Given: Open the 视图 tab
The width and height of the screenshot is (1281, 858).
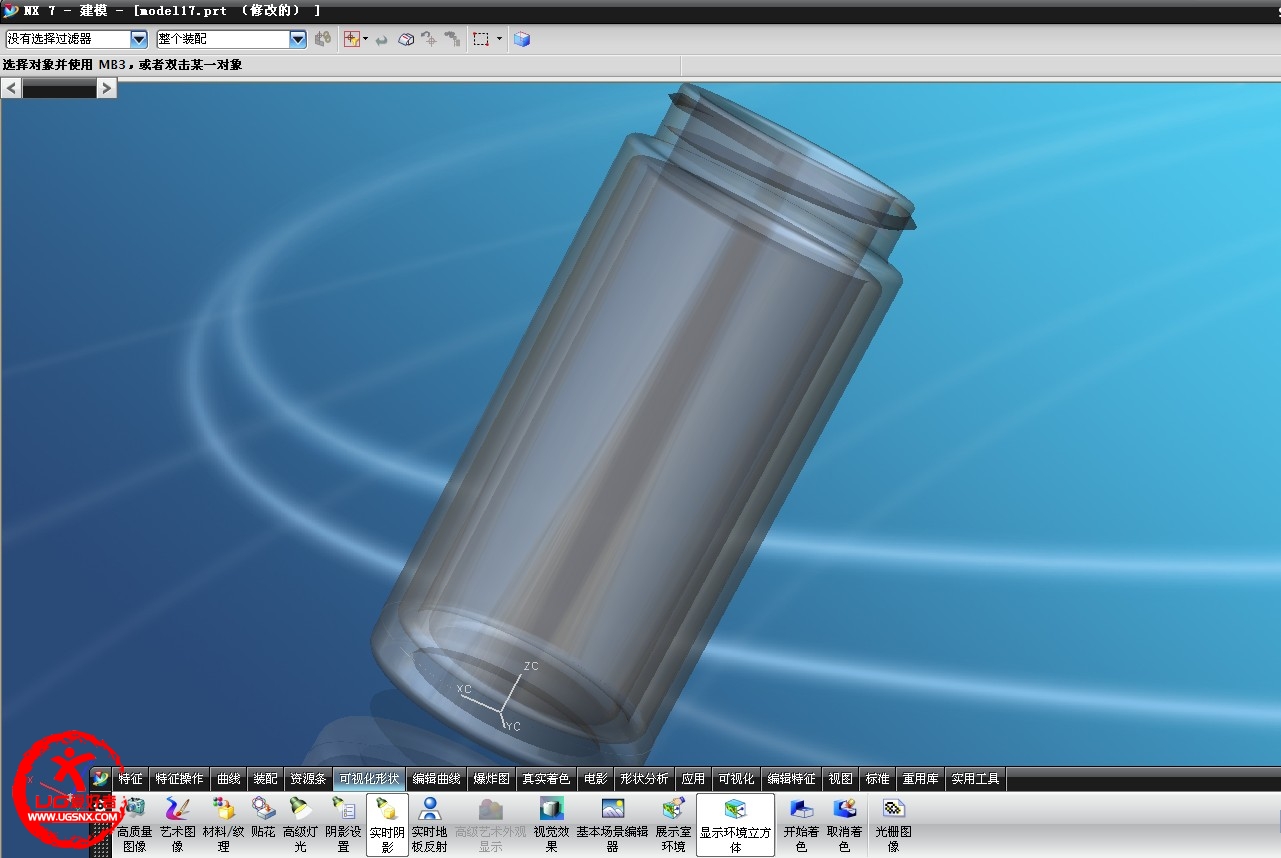Looking at the screenshot, I should tap(840, 778).
